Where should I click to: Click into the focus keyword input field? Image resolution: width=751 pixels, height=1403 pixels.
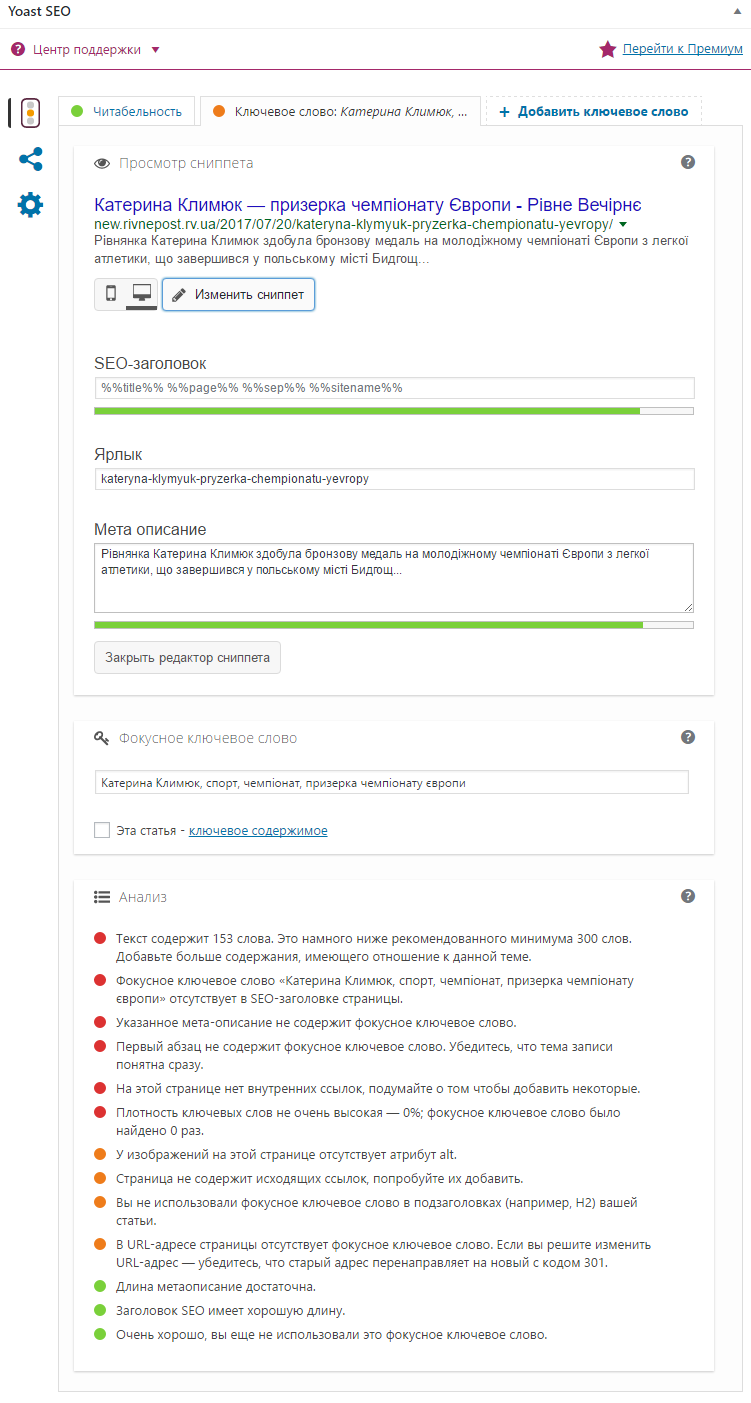coord(391,783)
